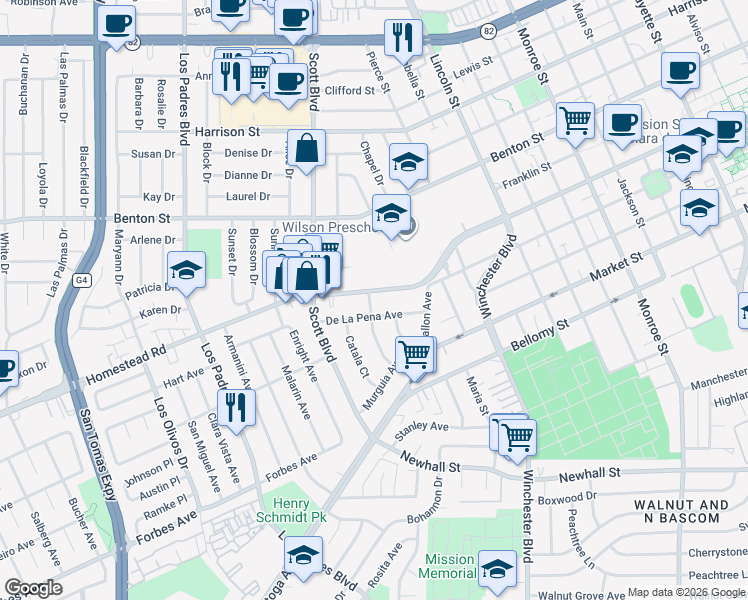Select the school marker beside Mission Memorial
This screenshot has height=600, width=748.
497,571
